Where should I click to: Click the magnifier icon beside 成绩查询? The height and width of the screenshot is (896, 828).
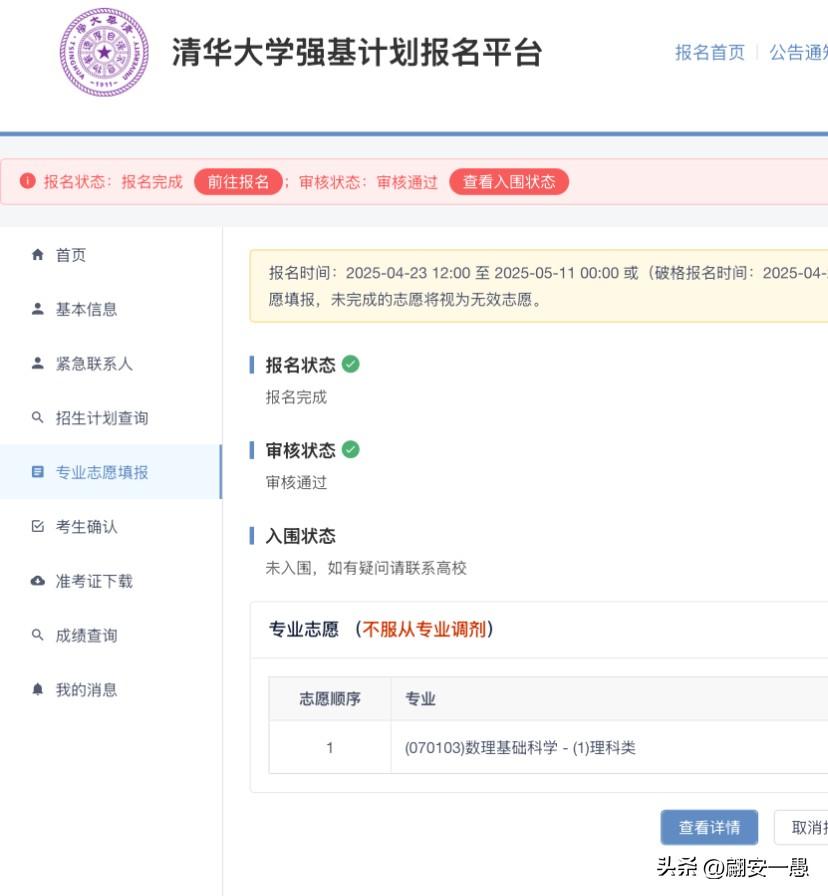coord(38,635)
